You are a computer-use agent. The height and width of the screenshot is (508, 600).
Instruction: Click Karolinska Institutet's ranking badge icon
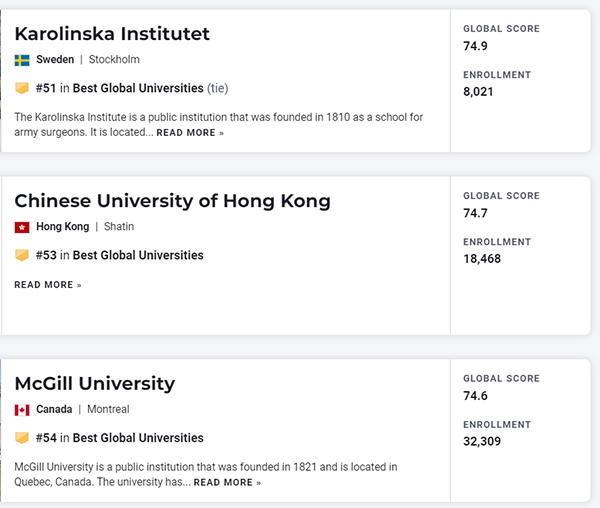click(22, 88)
